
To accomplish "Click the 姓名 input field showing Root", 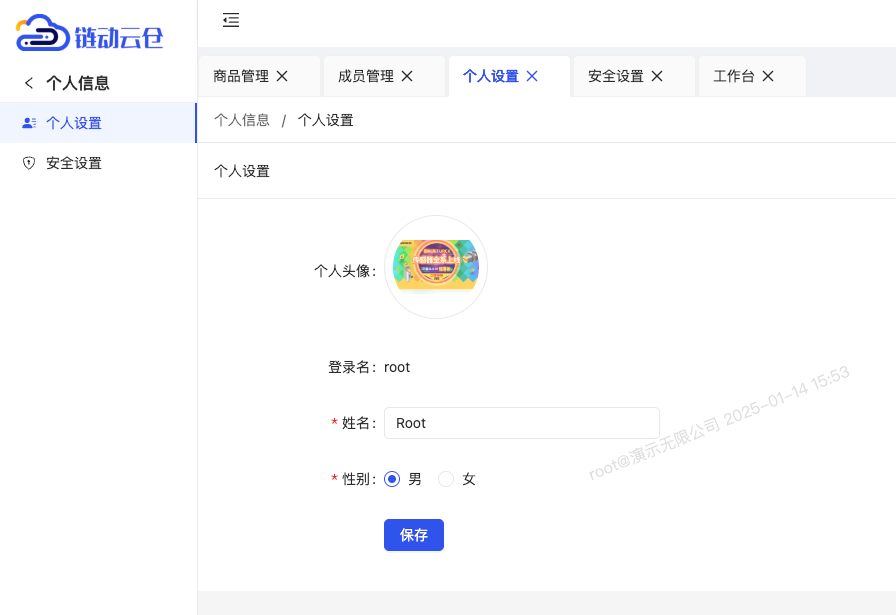I will [x=521, y=423].
